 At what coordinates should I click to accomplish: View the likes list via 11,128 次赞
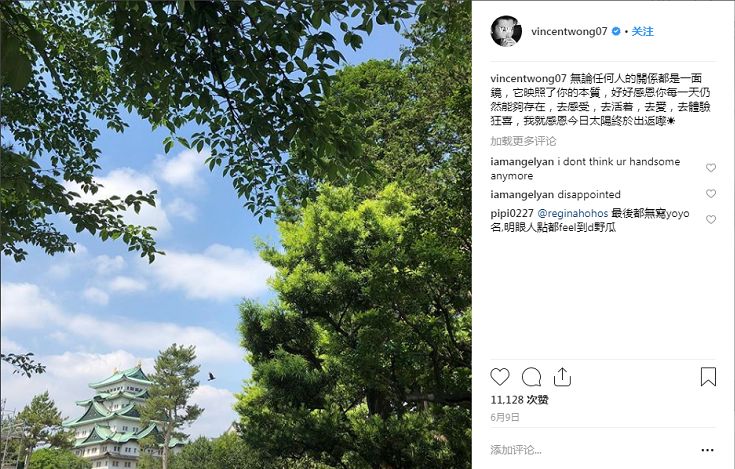coord(519,400)
